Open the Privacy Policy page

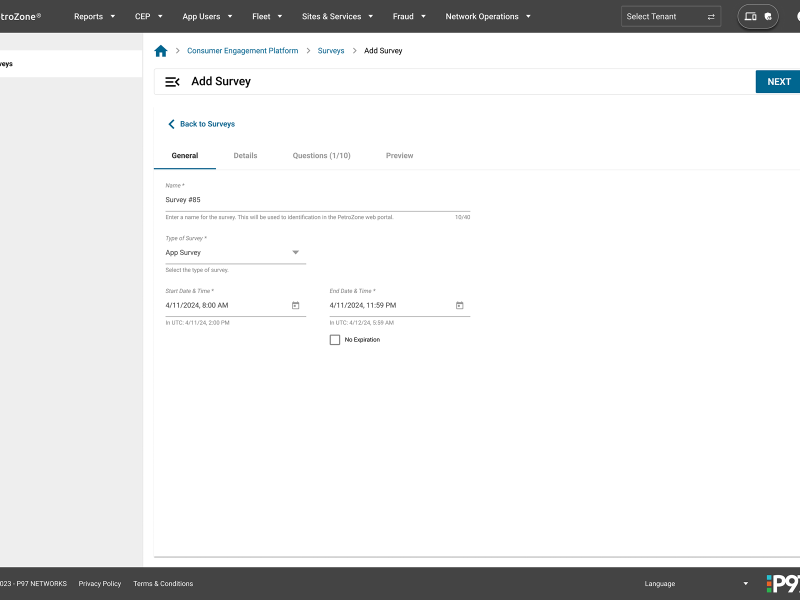[100, 583]
